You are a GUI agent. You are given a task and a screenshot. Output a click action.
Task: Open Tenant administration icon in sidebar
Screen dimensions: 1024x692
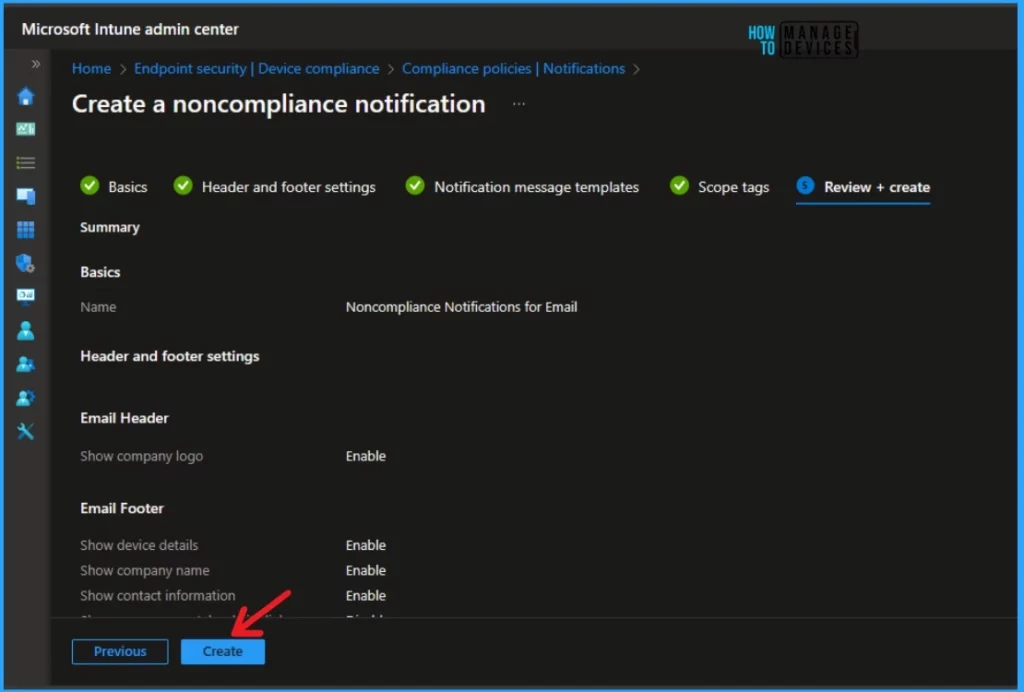25,398
